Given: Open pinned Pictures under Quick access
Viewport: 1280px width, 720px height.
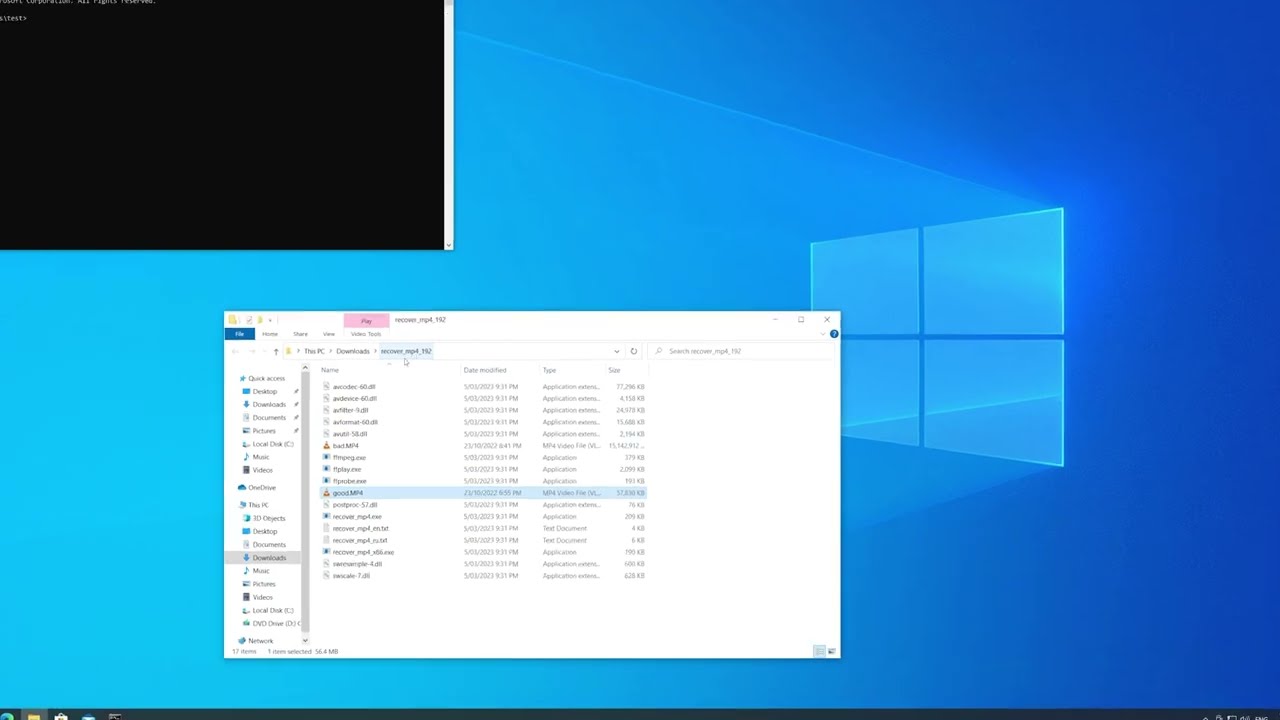Looking at the screenshot, I should [264, 431].
